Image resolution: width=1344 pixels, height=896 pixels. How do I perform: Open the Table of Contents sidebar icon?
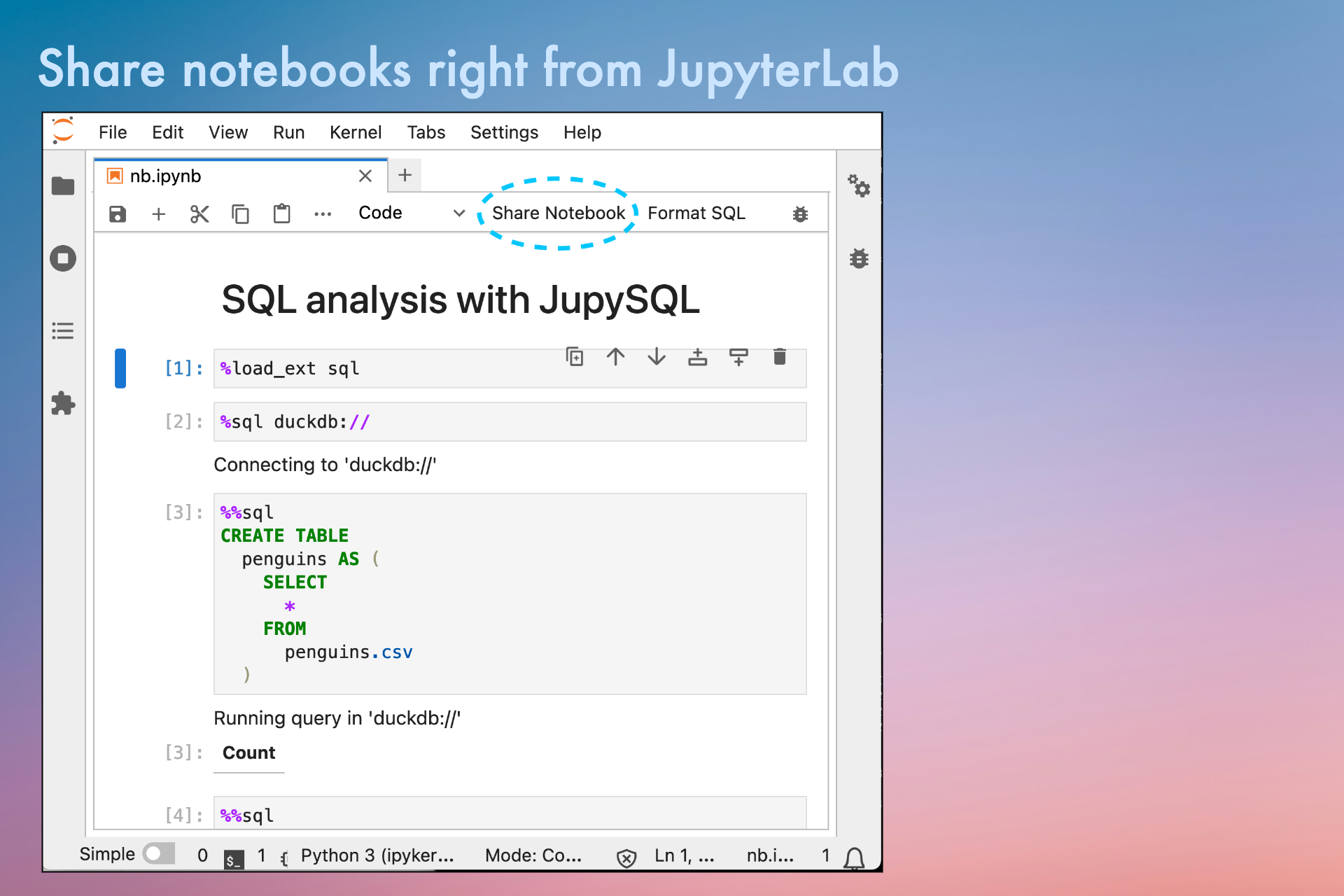(x=63, y=330)
